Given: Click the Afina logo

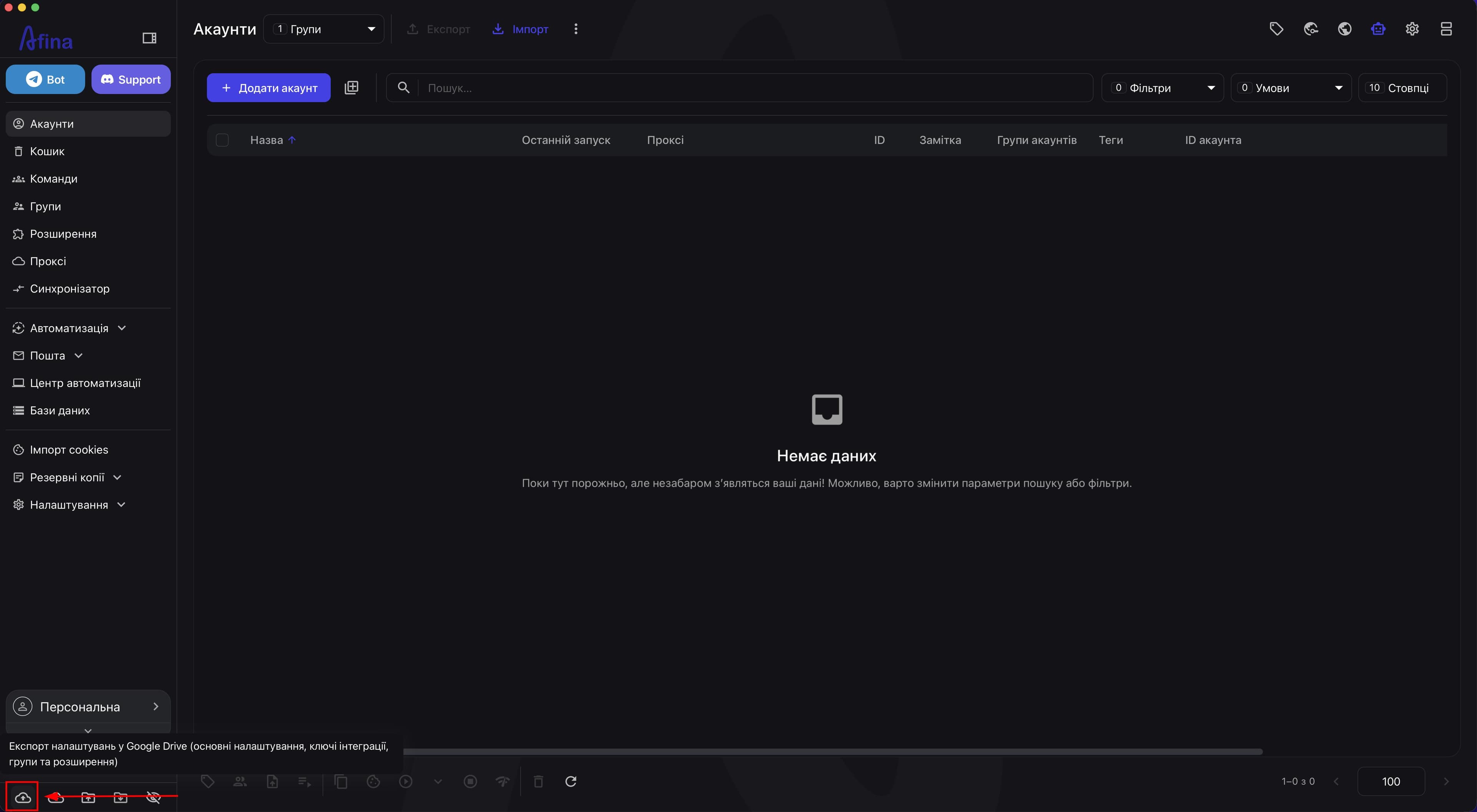Looking at the screenshot, I should point(46,39).
